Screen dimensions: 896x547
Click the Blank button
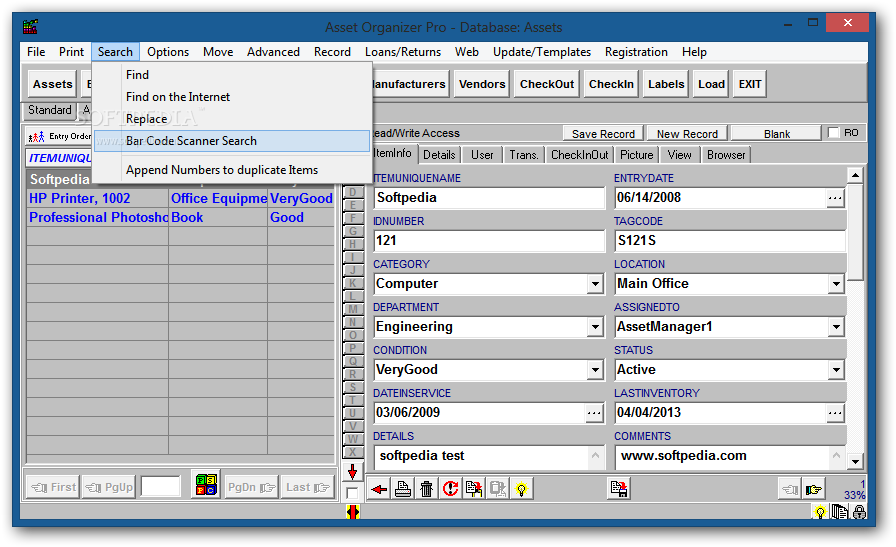pos(777,134)
